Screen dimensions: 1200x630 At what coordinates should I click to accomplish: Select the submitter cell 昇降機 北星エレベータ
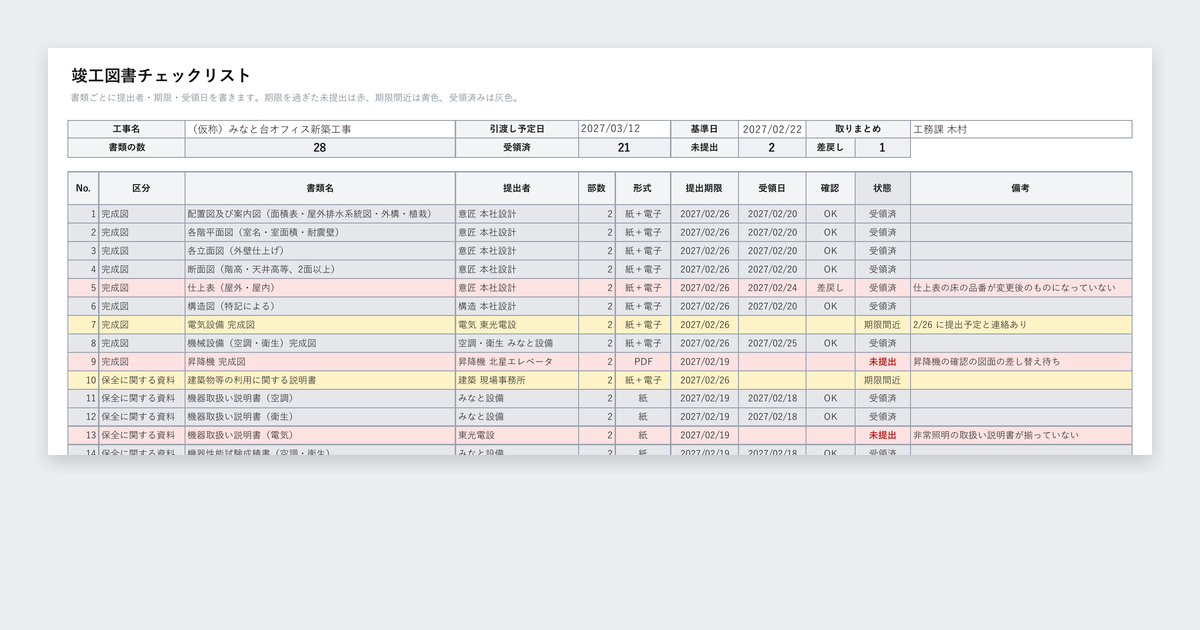click(517, 362)
